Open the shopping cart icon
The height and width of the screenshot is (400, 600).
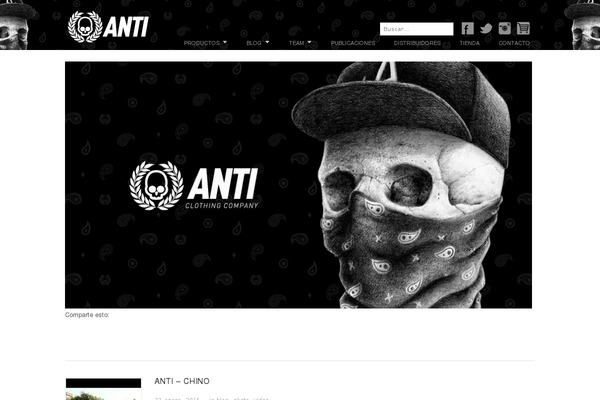point(523,28)
